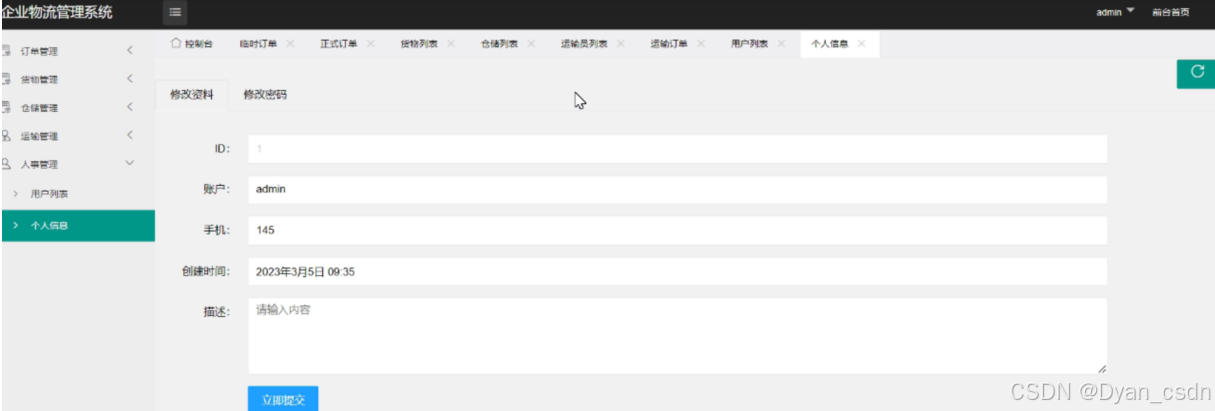Close the 仓储列表 tab

point(530,44)
